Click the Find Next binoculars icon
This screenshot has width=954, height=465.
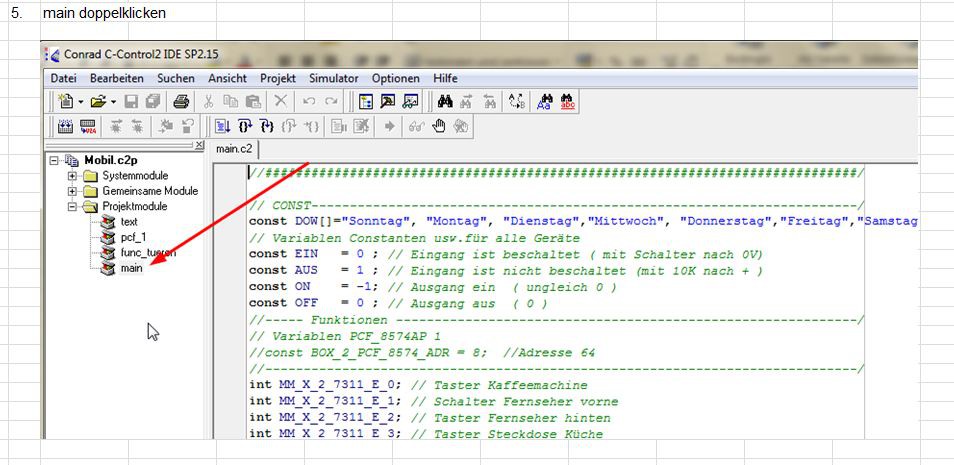(467, 102)
